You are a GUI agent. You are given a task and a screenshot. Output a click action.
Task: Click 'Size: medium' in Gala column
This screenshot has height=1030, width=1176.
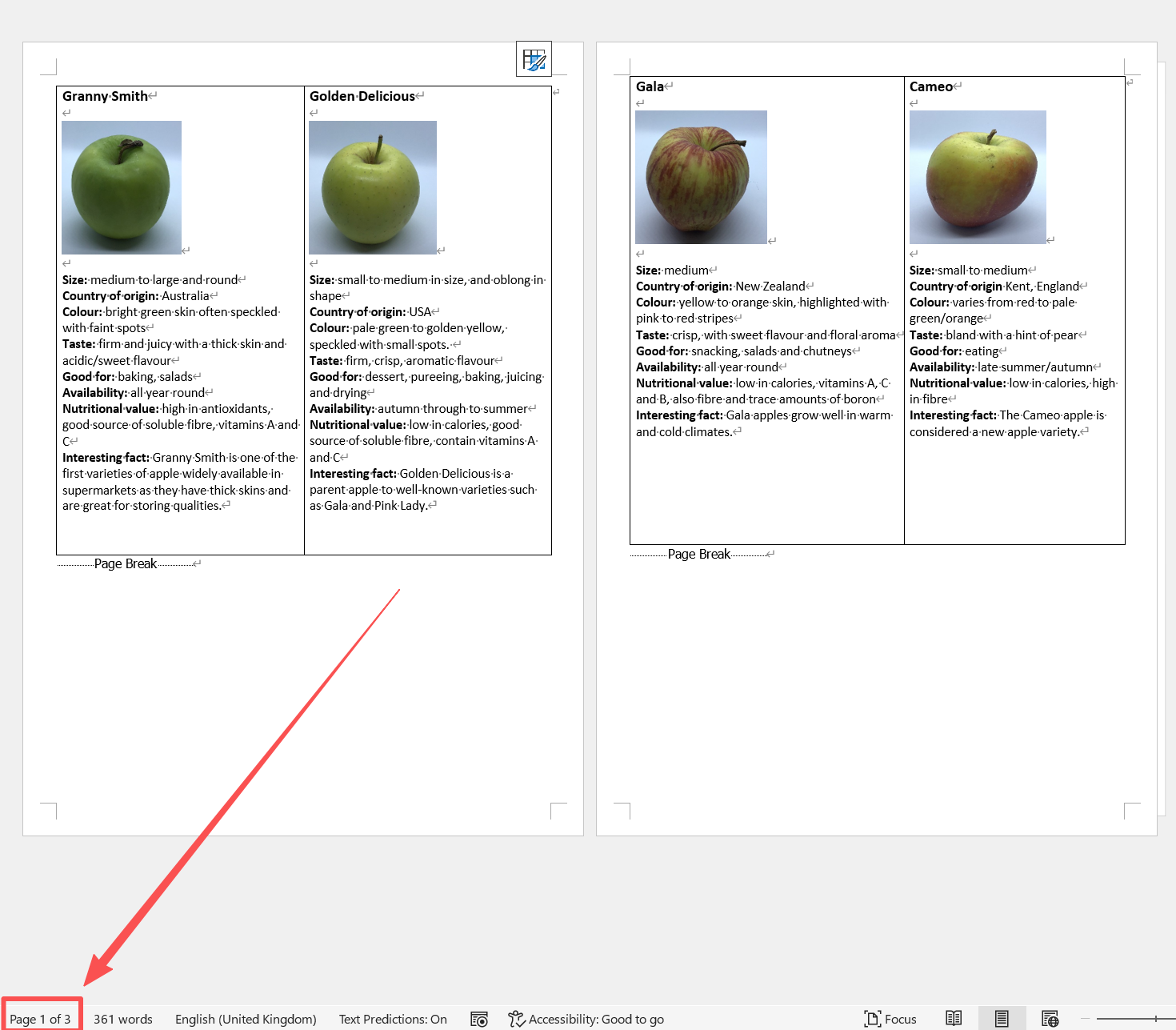point(673,271)
